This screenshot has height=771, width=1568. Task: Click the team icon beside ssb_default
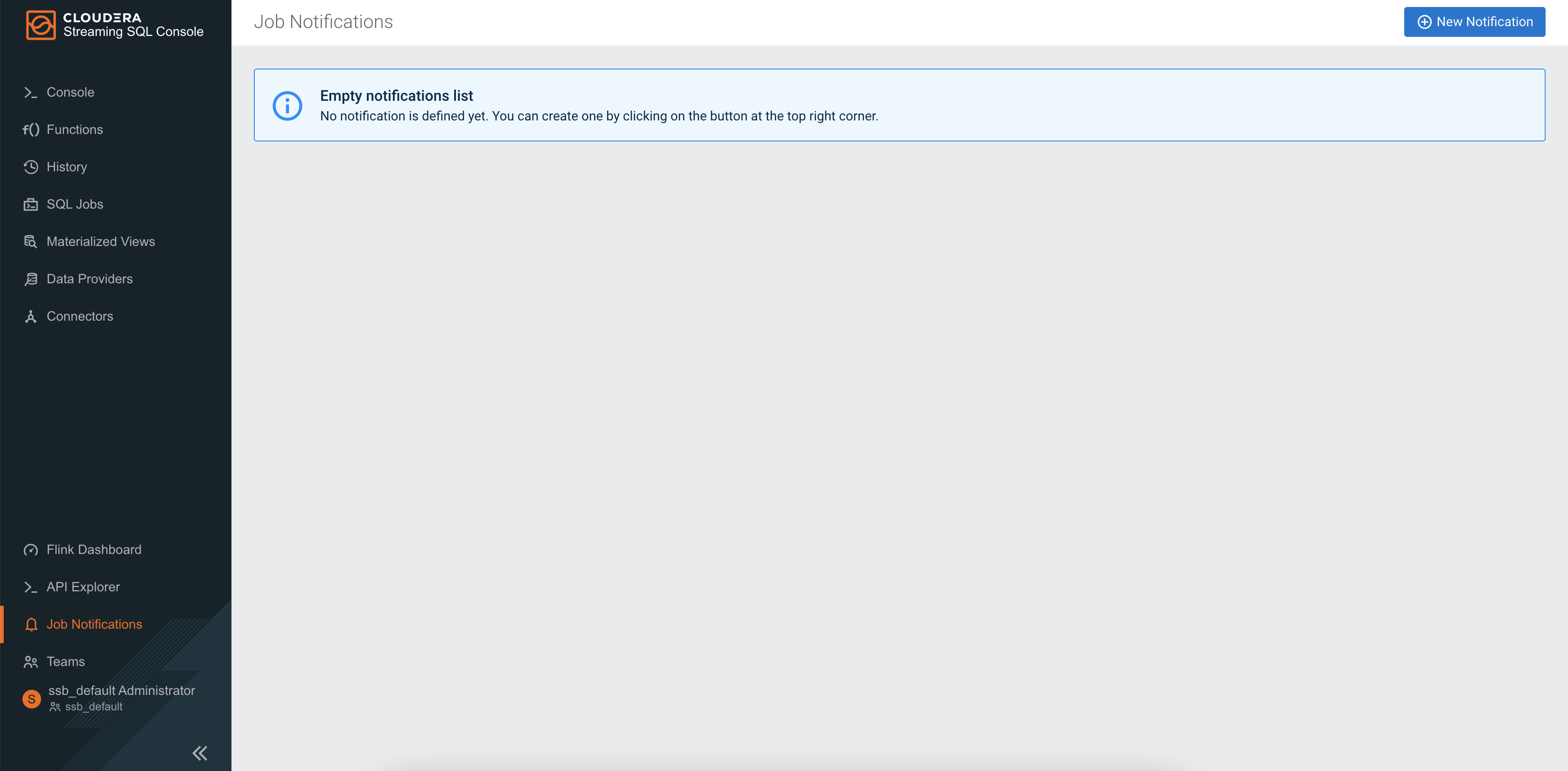click(x=55, y=707)
